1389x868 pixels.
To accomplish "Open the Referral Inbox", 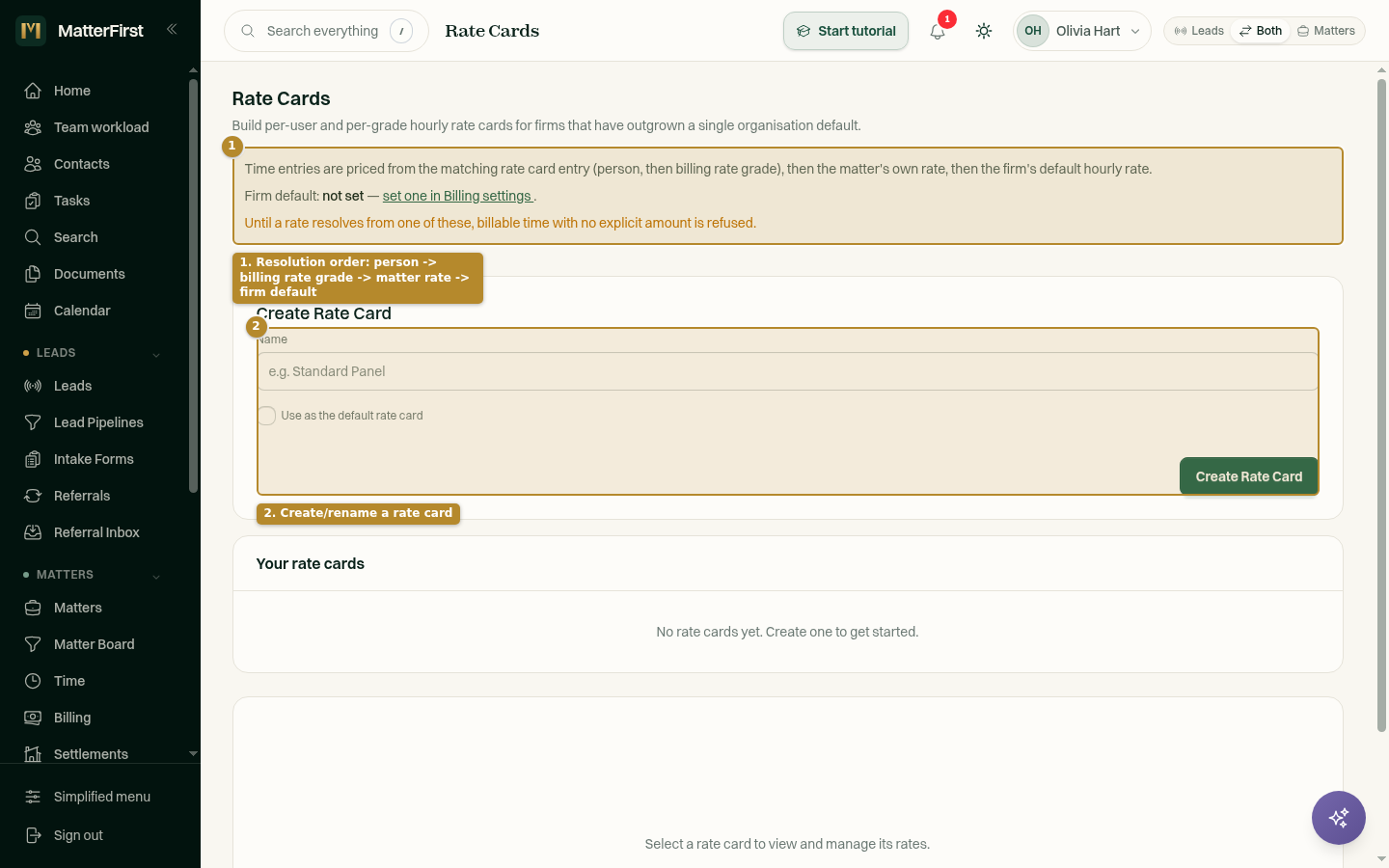I will [95, 532].
